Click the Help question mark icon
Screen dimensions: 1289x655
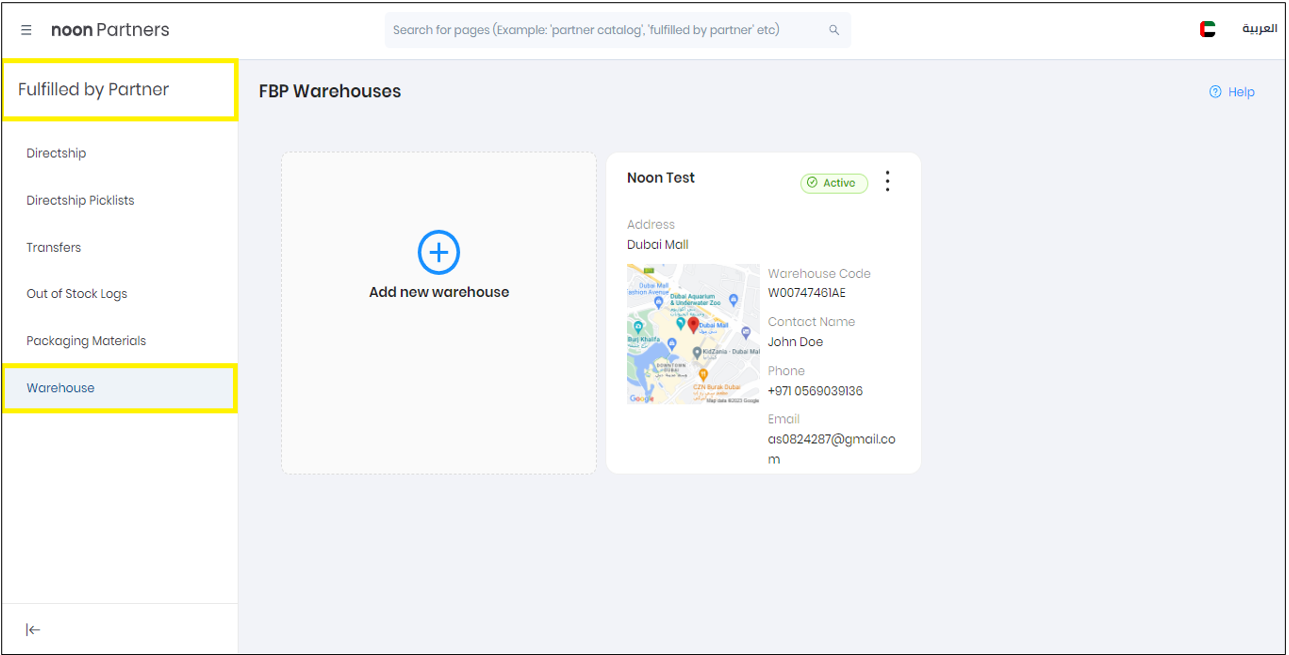[1215, 92]
